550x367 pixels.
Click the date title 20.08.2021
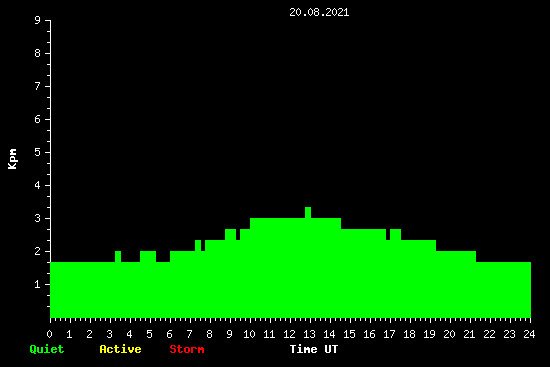pyautogui.click(x=319, y=12)
